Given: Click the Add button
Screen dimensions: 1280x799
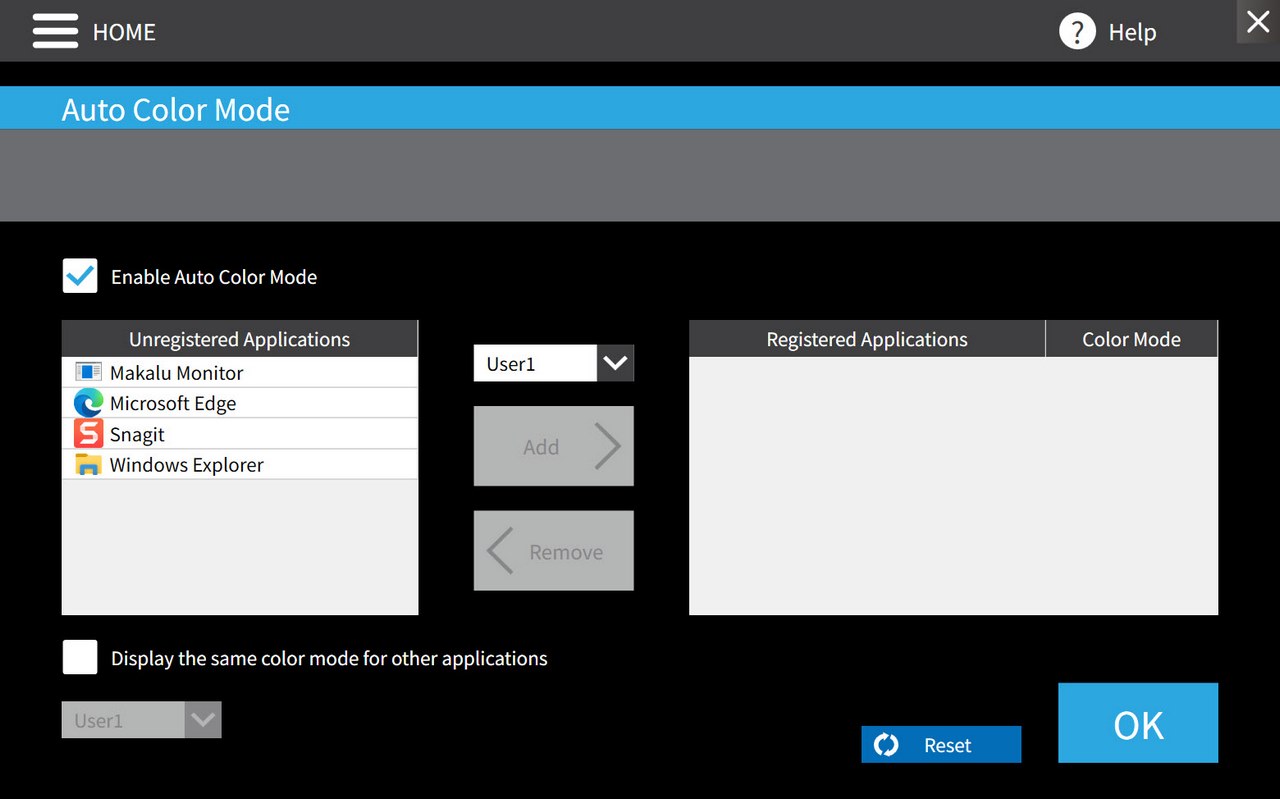Looking at the screenshot, I should [x=554, y=446].
